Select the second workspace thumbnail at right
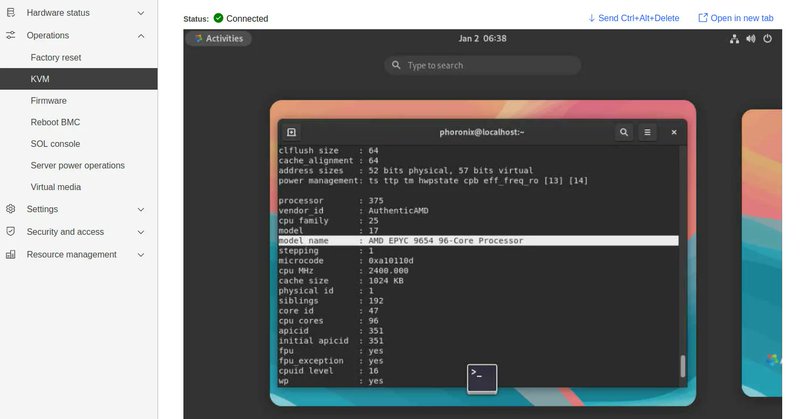The height and width of the screenshot is (419, 800). point(761,253)
